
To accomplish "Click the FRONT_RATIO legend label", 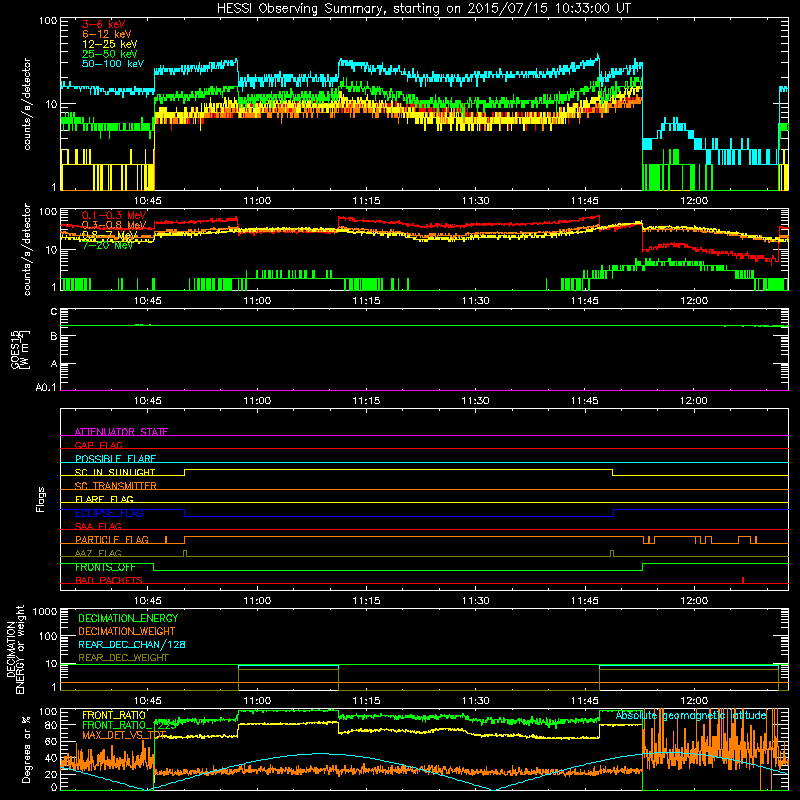I will click(x=114, y=715).
